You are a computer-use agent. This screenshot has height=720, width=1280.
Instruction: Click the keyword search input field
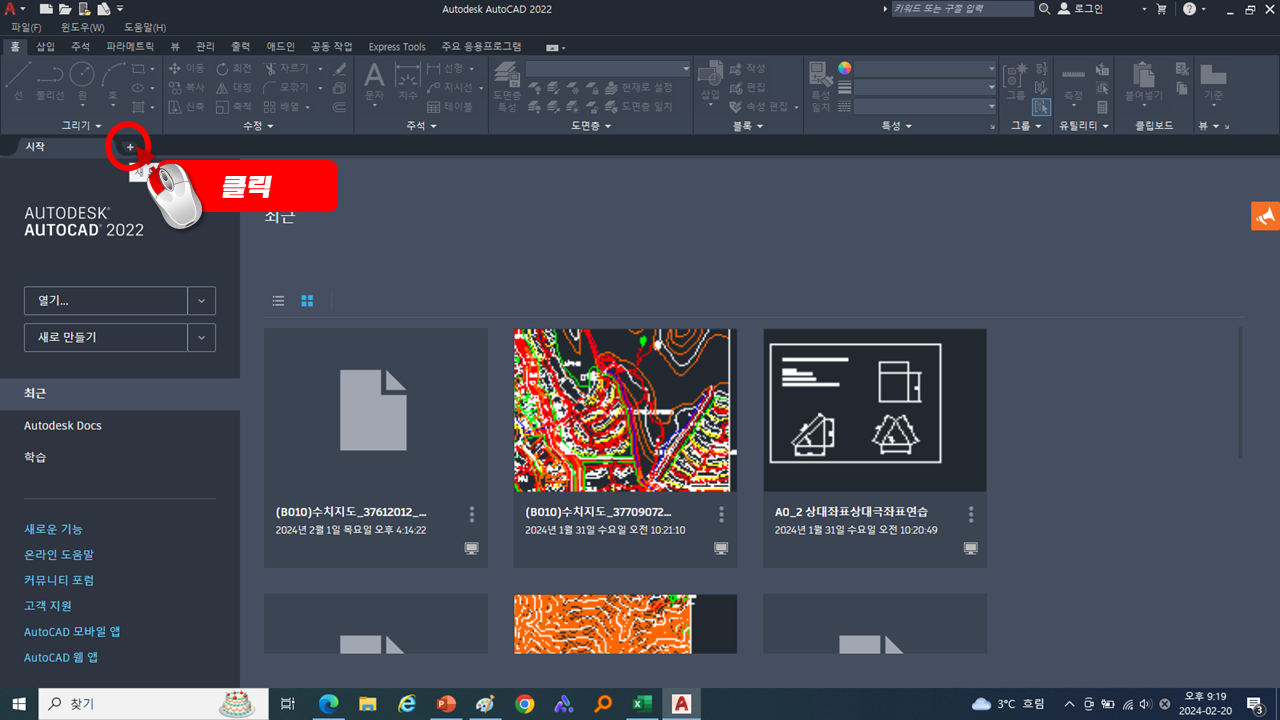pos(962,9)
